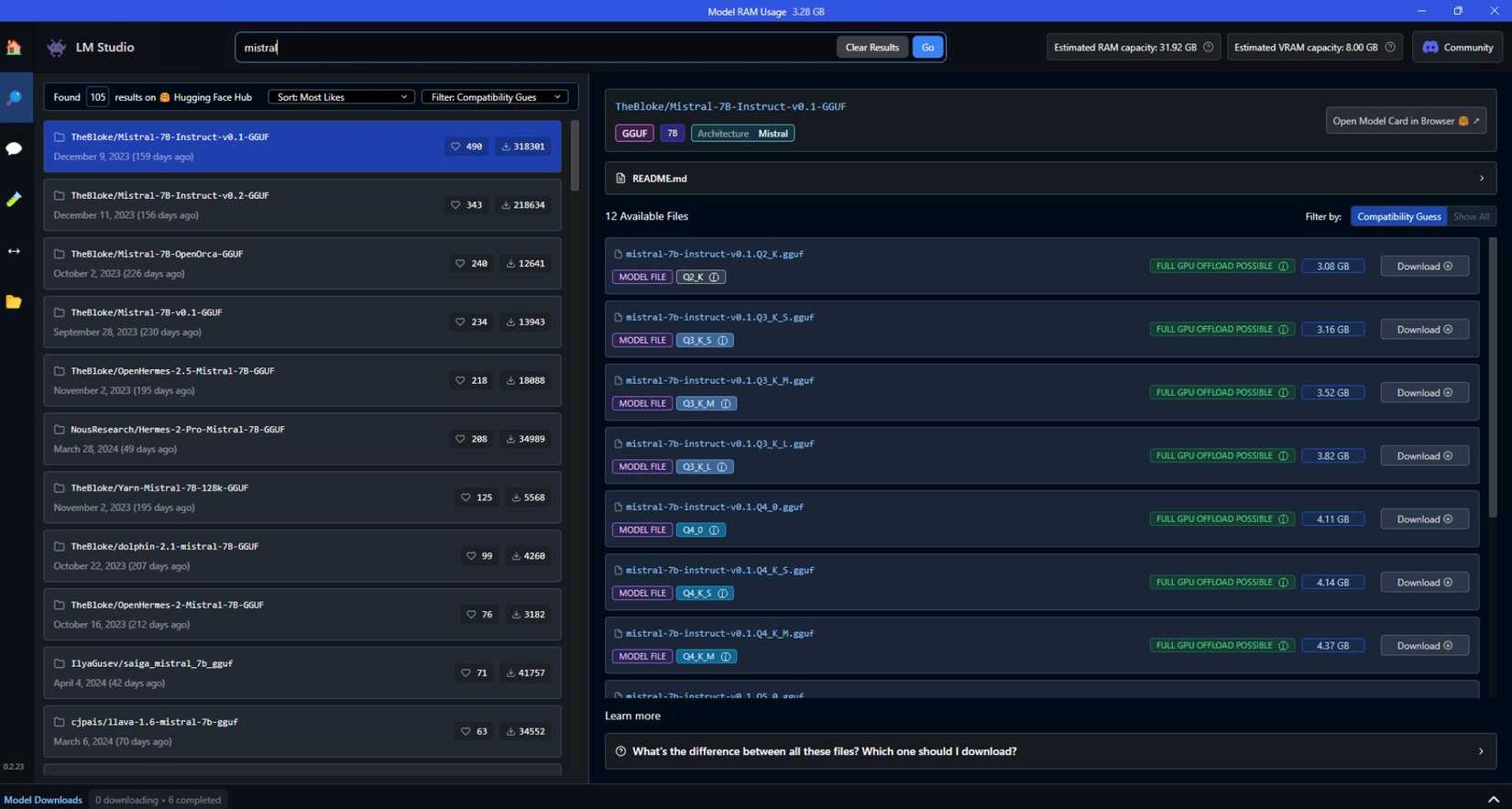Open the My Models folder icon
Screen dimensions: 1512x809
point(14,301)
